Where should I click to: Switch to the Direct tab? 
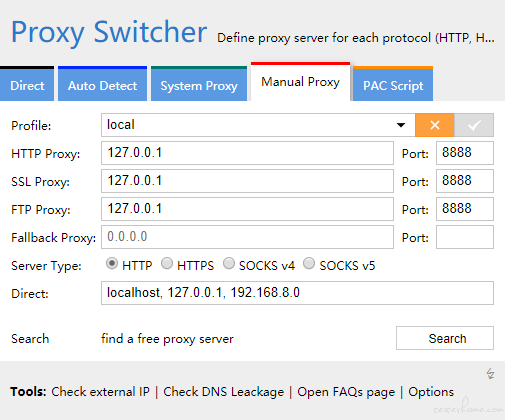coord(27,84)
